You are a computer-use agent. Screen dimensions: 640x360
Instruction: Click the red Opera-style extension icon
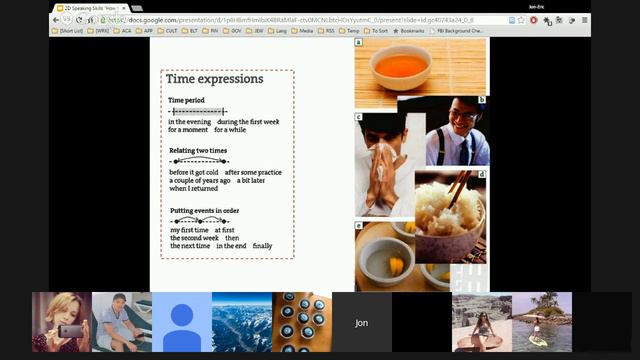tap(533, 20)
